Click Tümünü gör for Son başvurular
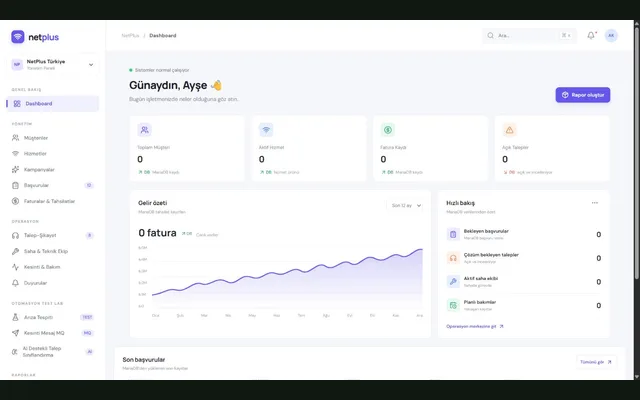This screenshot has width=640, height=400. pos(596,362)
